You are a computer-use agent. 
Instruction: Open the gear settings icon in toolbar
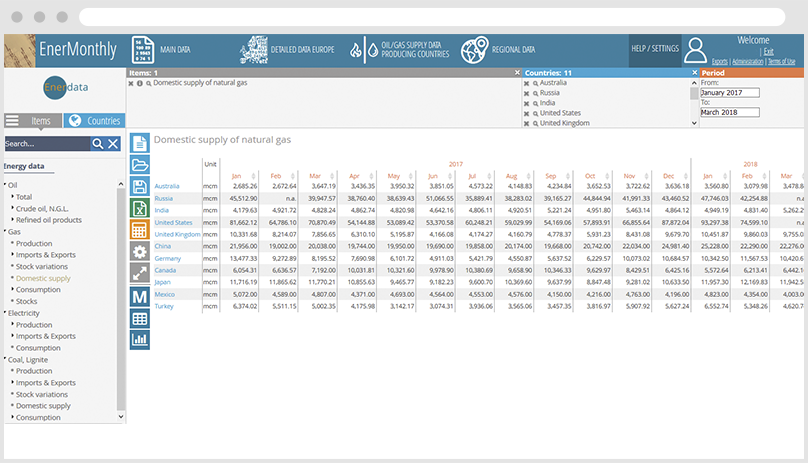[139, 252]
